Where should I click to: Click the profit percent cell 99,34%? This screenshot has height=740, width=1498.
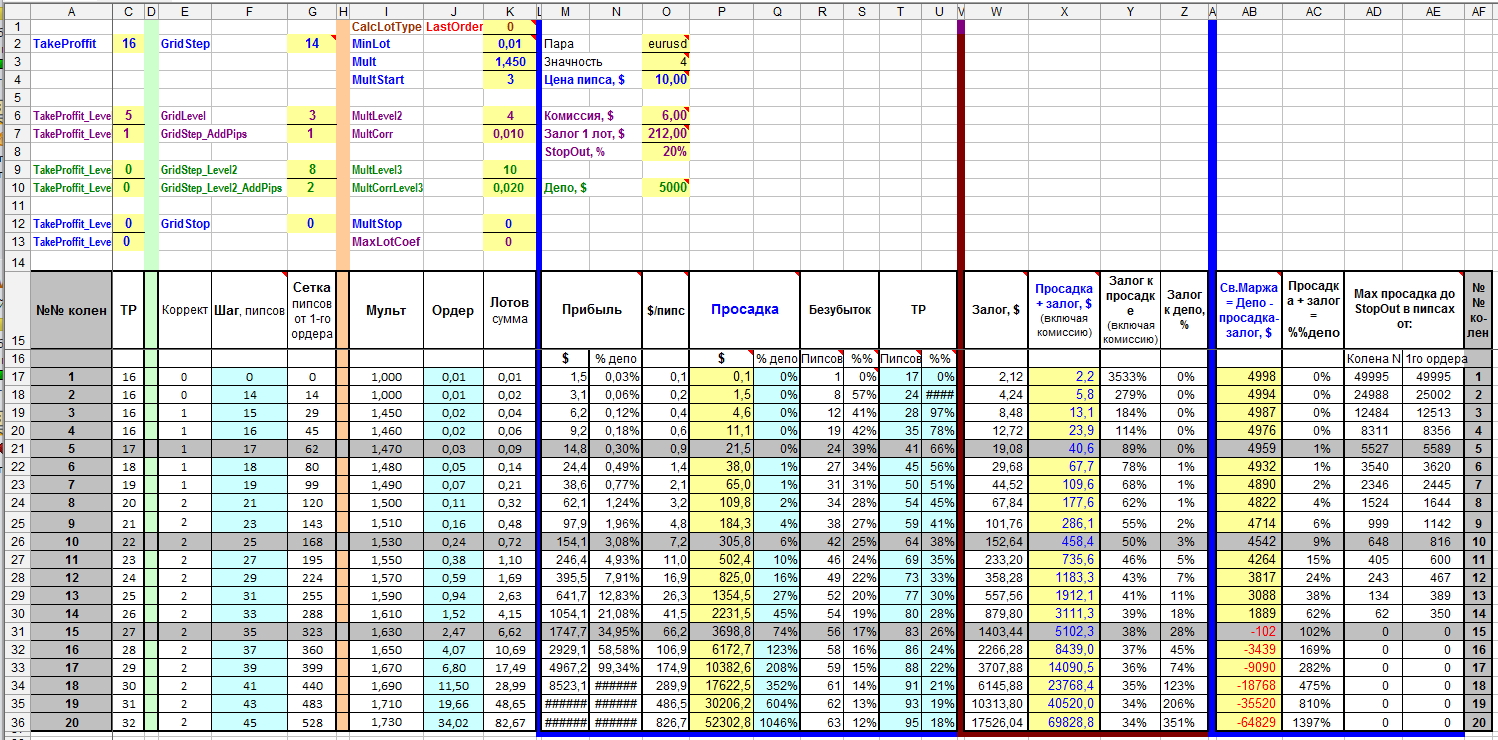(x=615, y=668)
